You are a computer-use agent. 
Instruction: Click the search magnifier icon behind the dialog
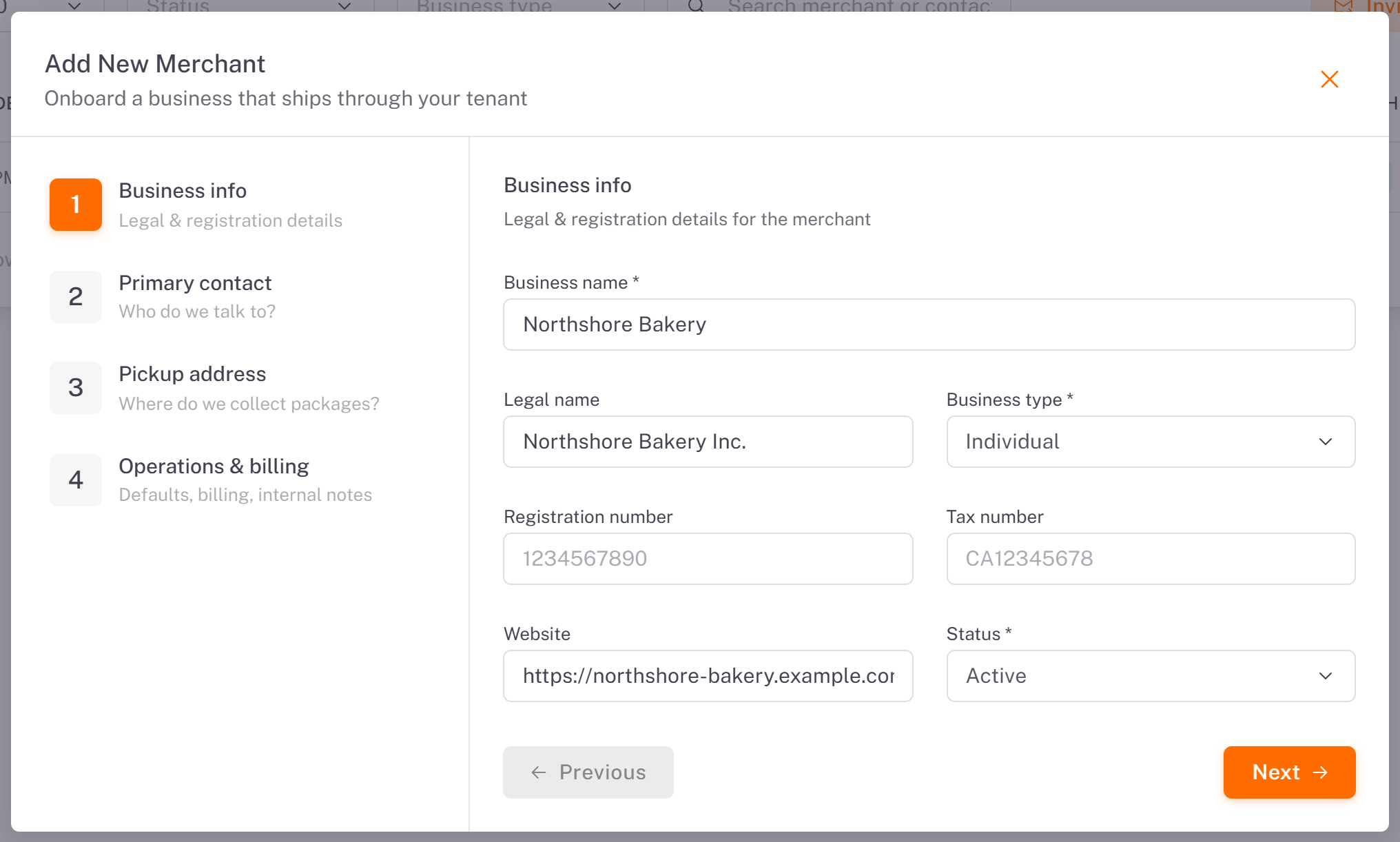tap(697, 6)
